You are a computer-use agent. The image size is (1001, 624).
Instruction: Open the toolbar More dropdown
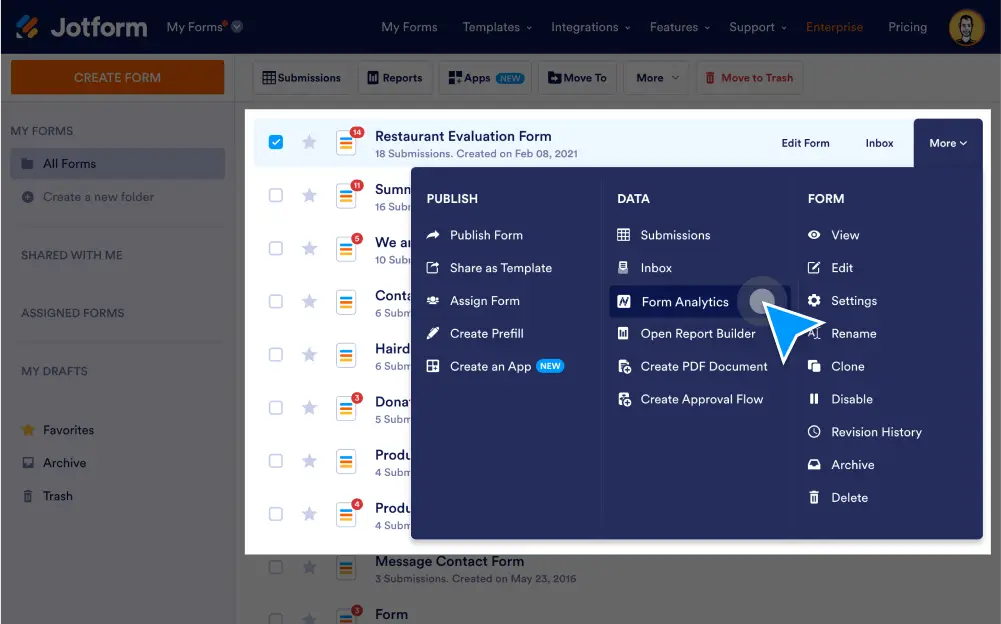click(x=656, y=78)
